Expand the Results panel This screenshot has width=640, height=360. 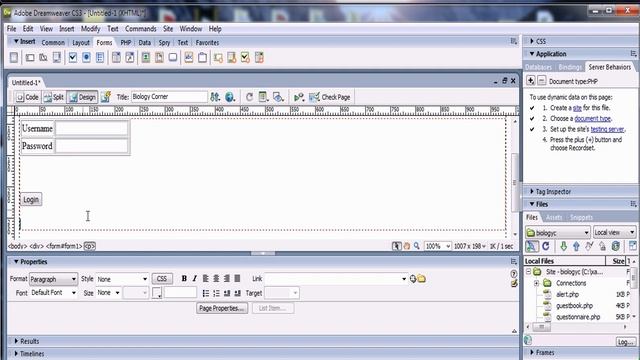tap(16, 341)
